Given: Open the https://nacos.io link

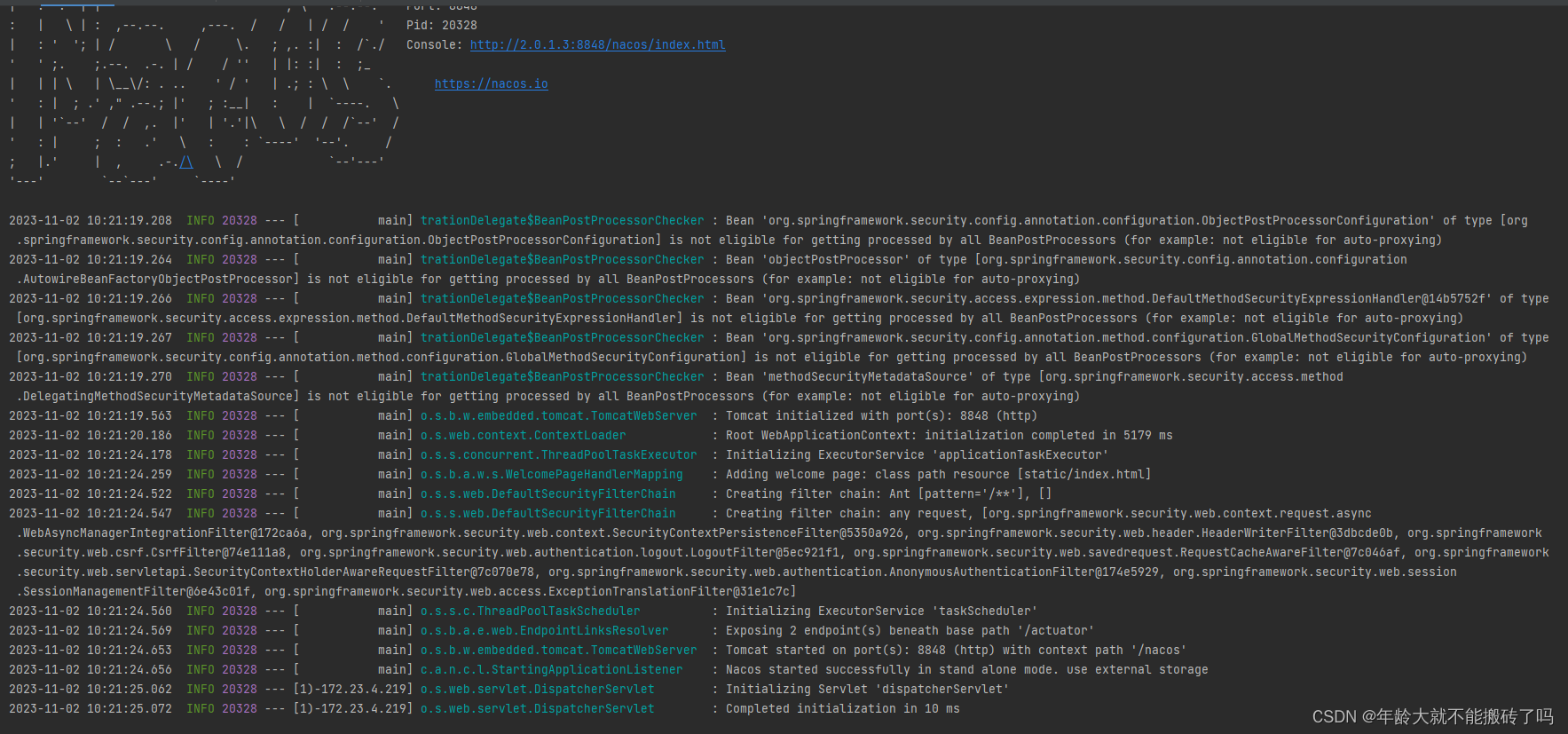Looking at the screenshot, I should 491,83.
